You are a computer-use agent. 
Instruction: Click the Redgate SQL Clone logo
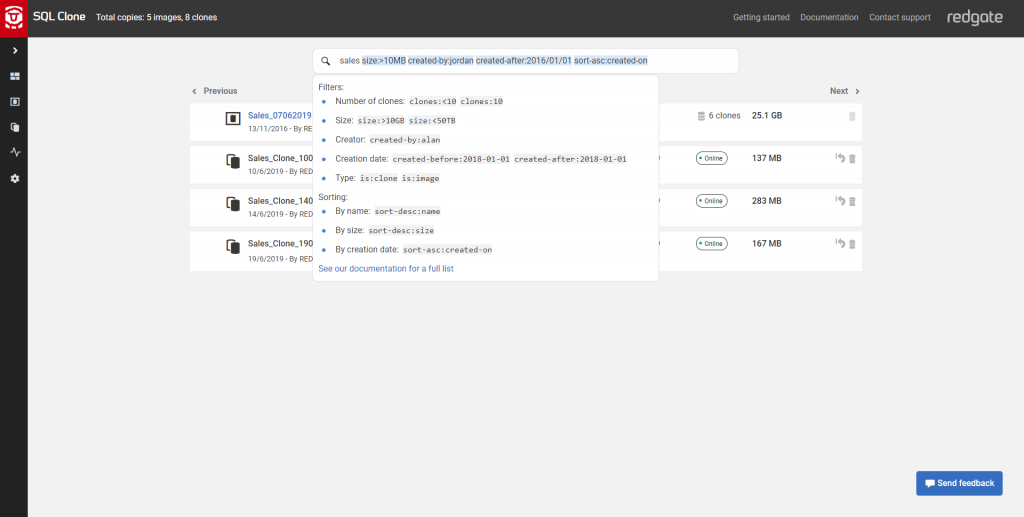click(14, 18)
